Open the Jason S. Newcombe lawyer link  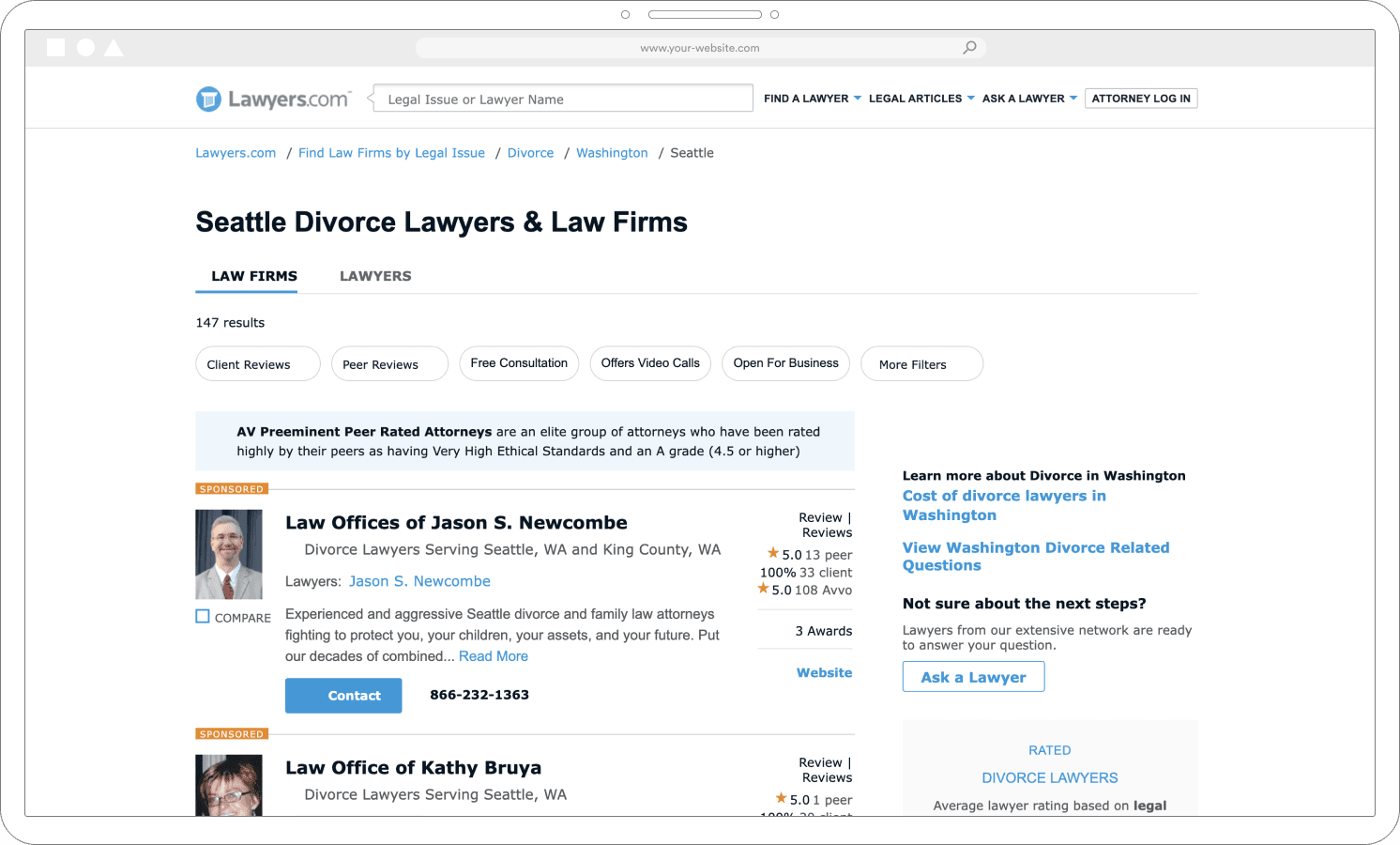419,581
